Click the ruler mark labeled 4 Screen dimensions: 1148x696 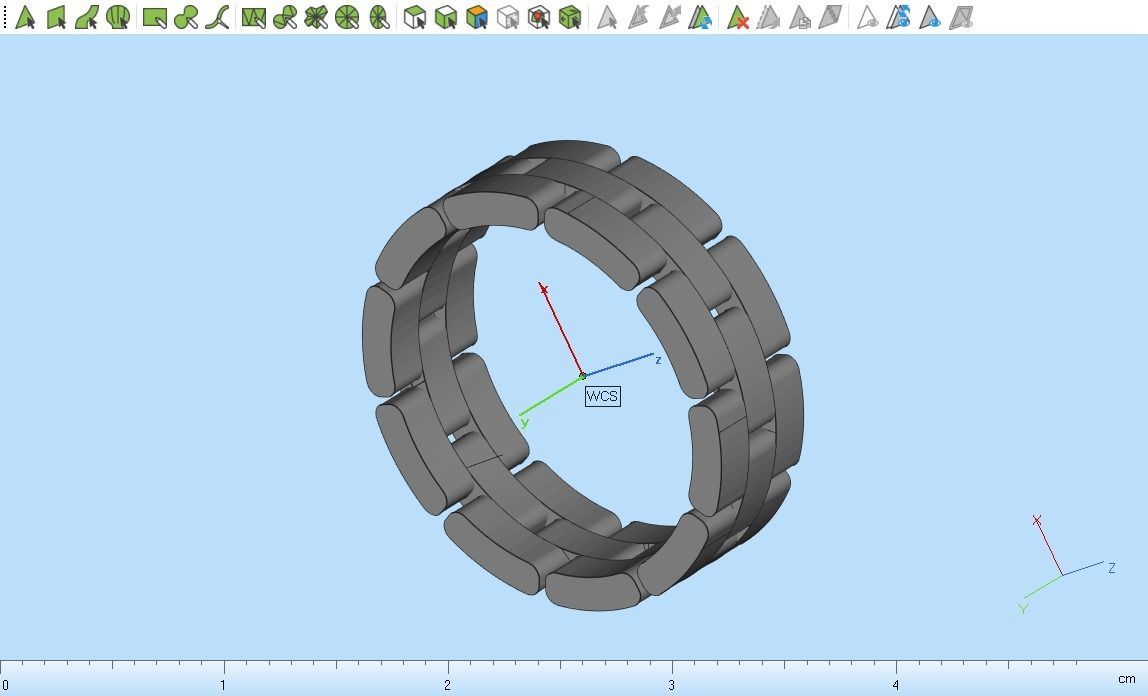(895, 686)
